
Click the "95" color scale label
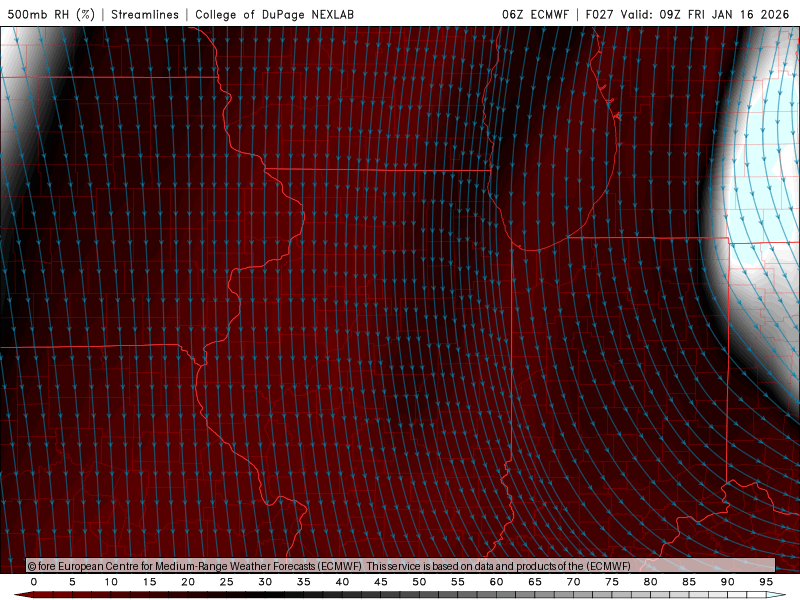pyautogui.click(x=766, y=582)
